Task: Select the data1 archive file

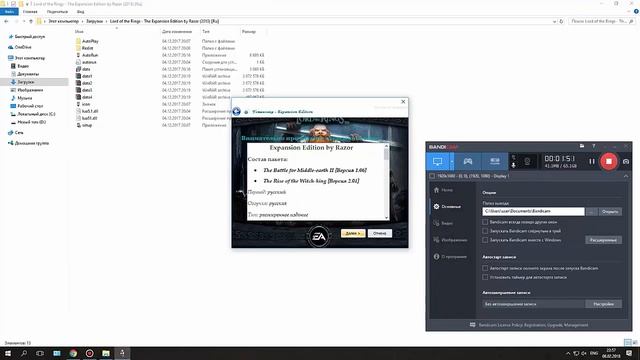Action: [87, 76]
